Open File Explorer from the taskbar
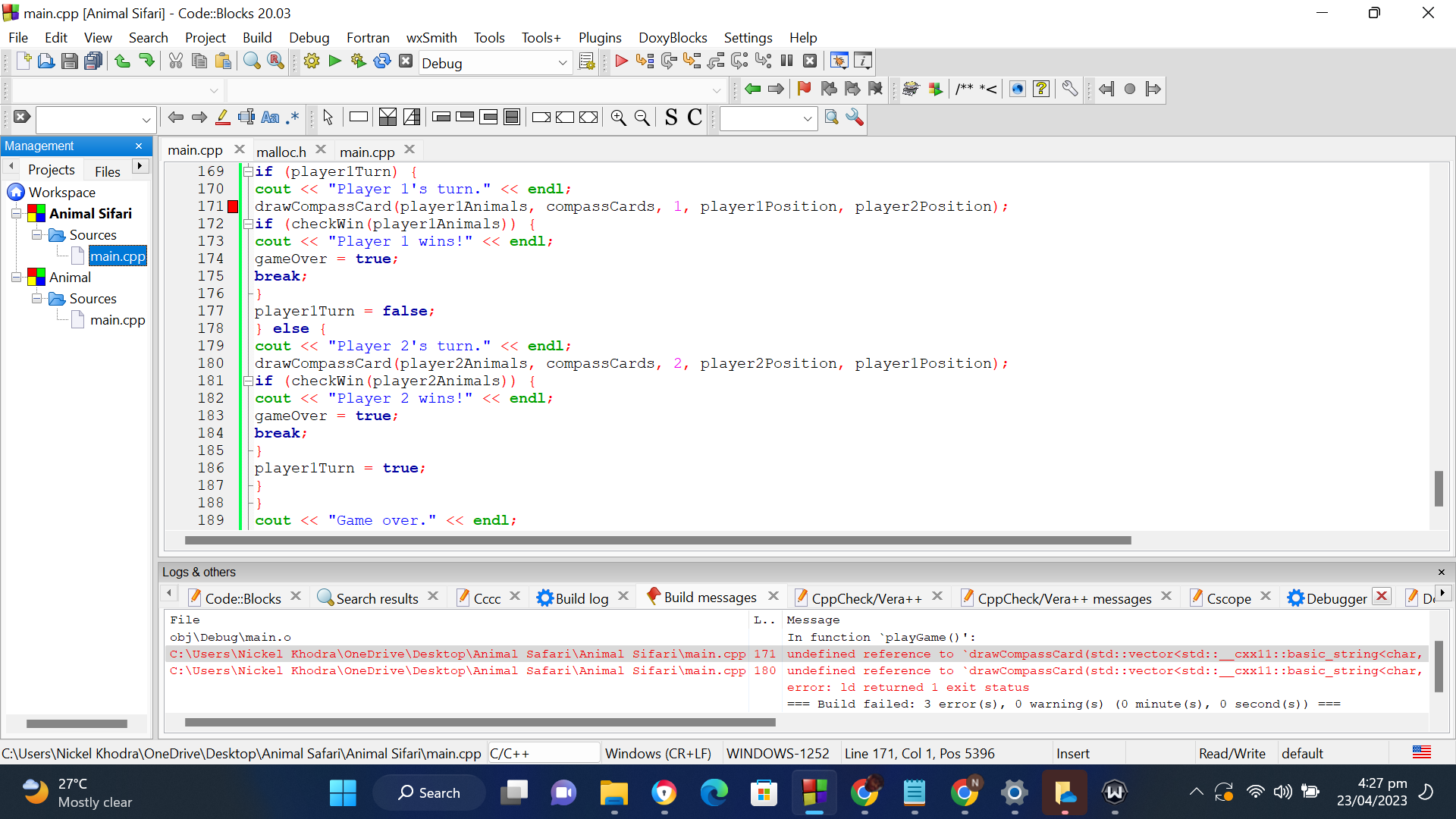Screen dimensions: 1456x819 (613, 793)
